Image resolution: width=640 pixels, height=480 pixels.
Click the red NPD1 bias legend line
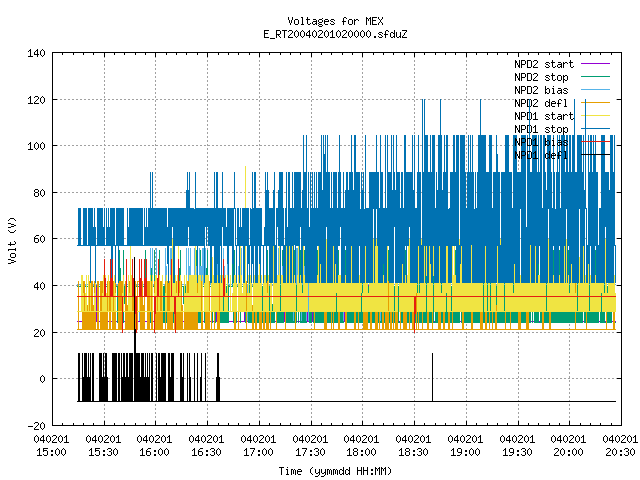[596, 142]
